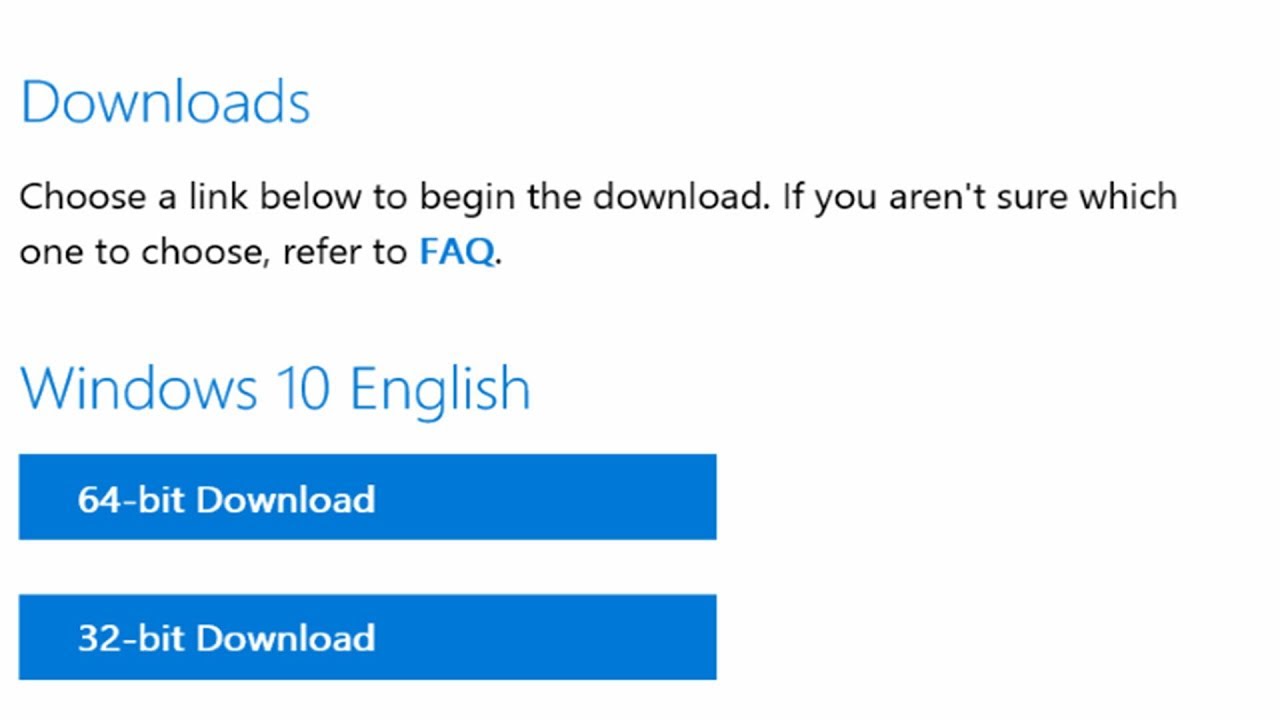Click the '32-bit' text on the second button
1280x720 pixels.
(x=131, y=638)
